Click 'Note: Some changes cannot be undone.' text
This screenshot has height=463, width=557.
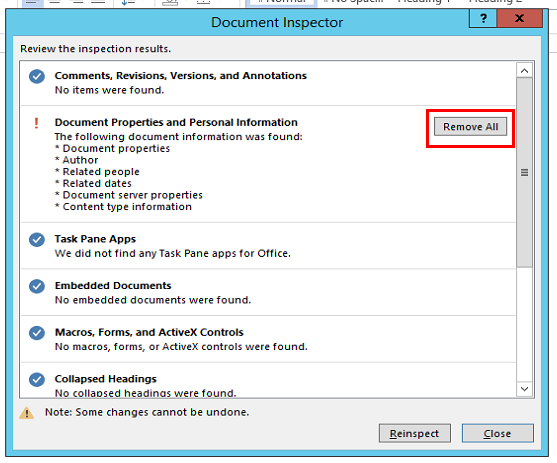click(x=147, y=412)
